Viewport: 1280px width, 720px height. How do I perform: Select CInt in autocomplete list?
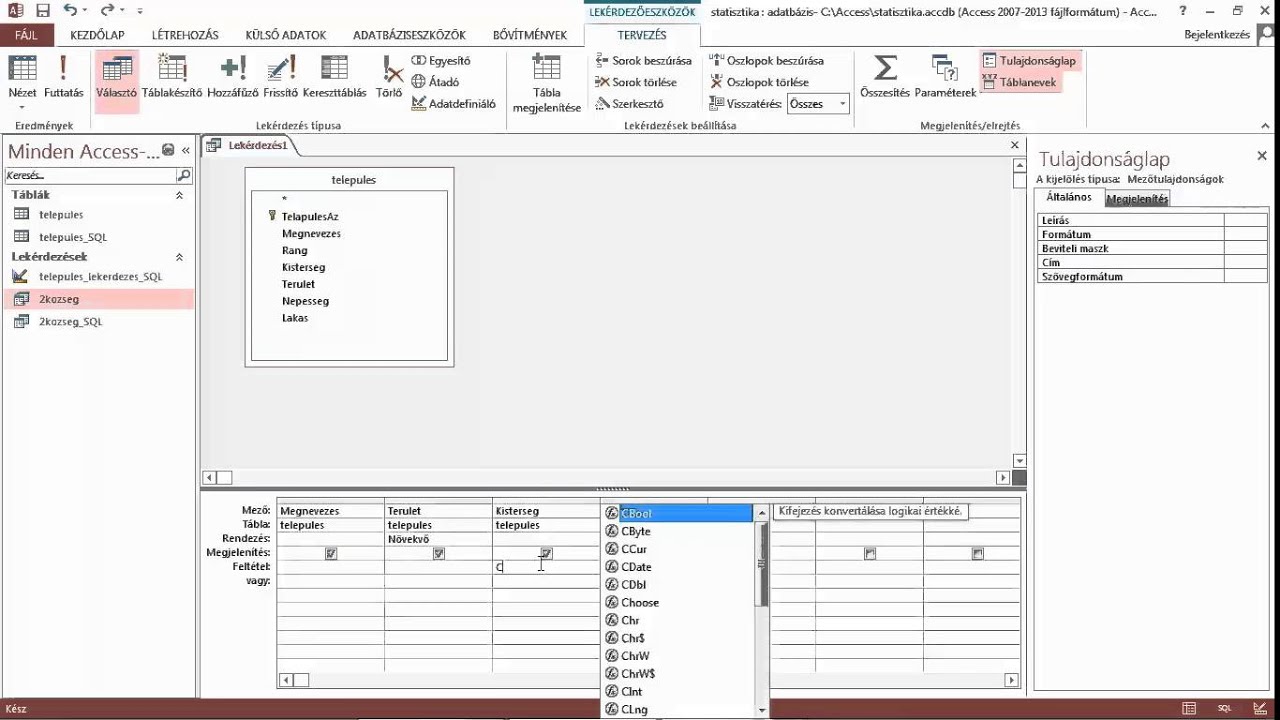678,692
